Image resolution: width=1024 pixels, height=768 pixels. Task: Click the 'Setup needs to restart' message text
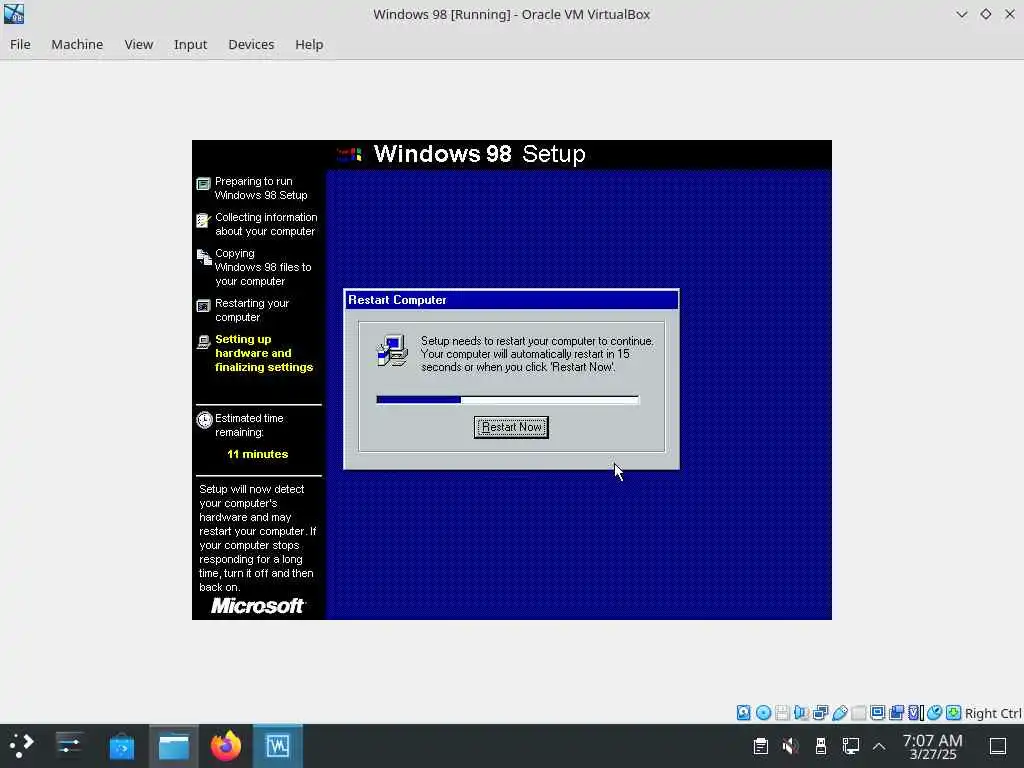tap(537, 354)
